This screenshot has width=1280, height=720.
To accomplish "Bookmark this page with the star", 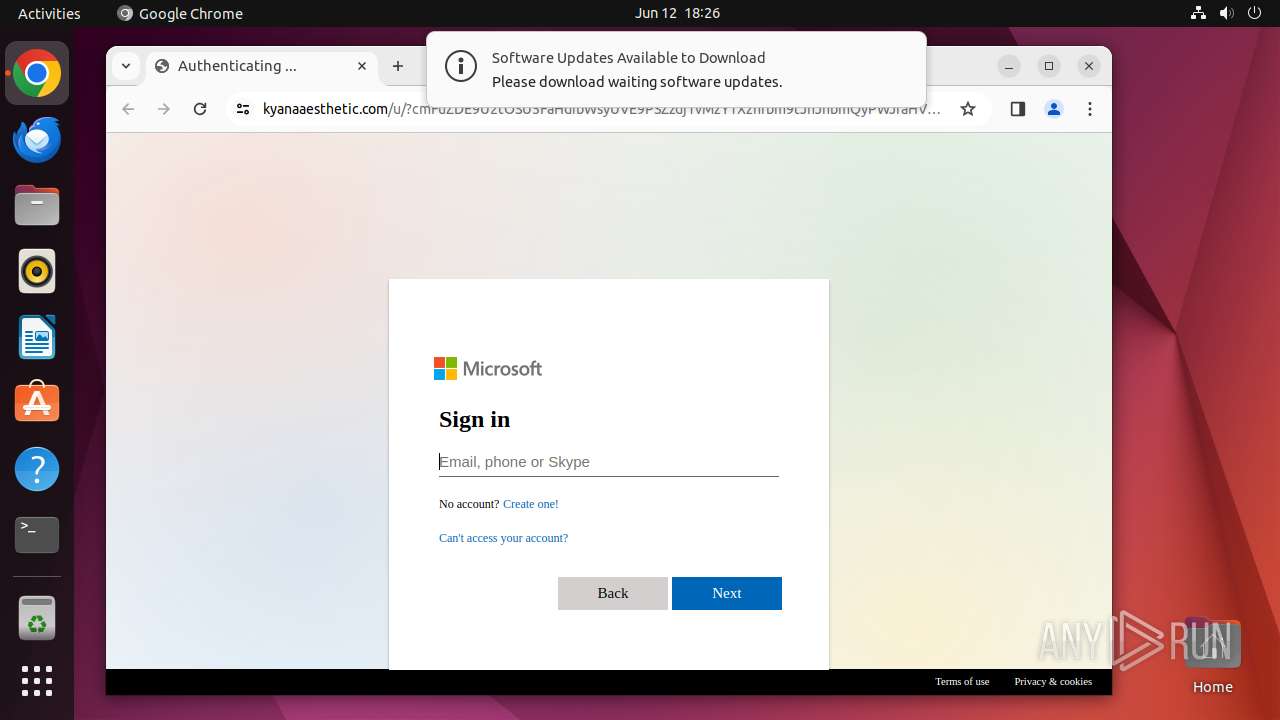I will pyautogui.click(x=968, y=109).
